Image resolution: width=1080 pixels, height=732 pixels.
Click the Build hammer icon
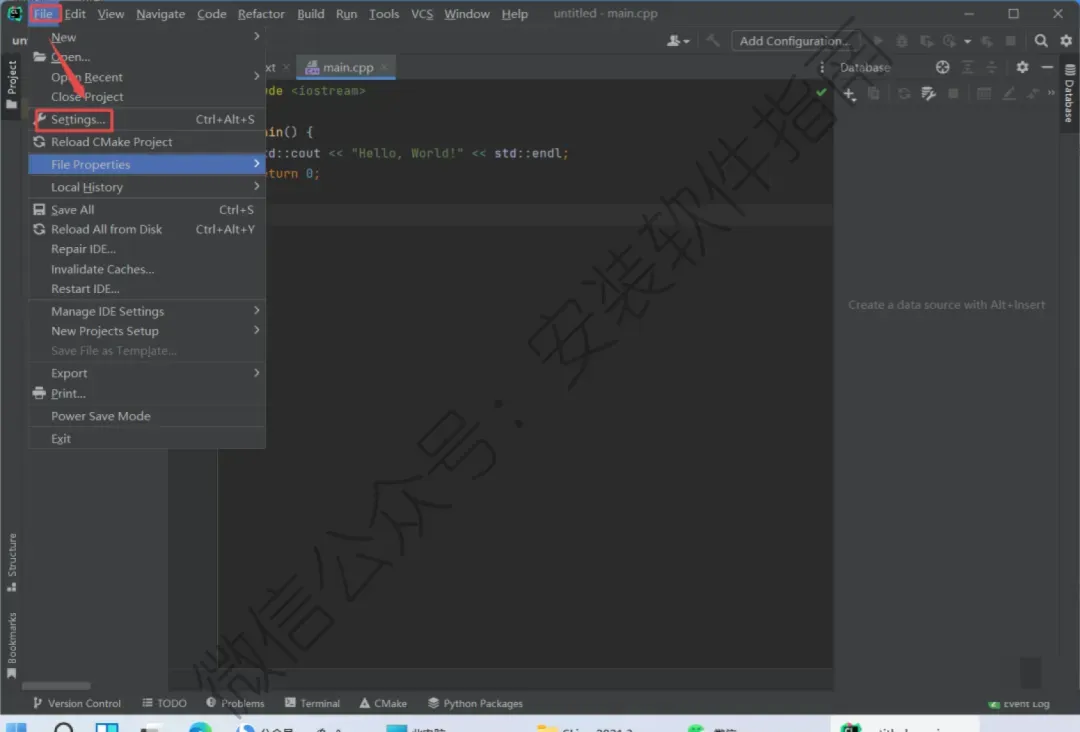(x=713, y=41)
